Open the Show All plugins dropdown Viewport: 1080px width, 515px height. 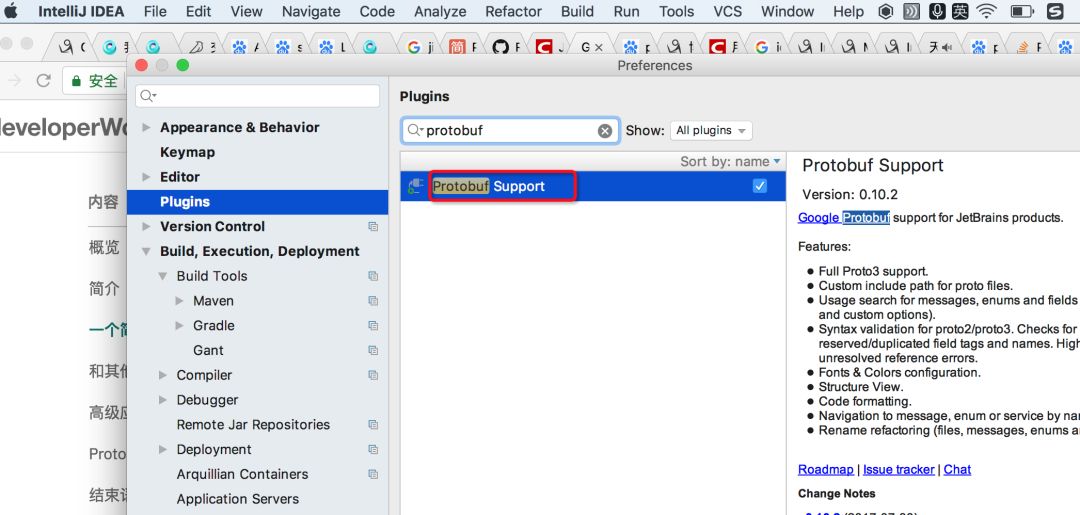[x=711, y=131]
